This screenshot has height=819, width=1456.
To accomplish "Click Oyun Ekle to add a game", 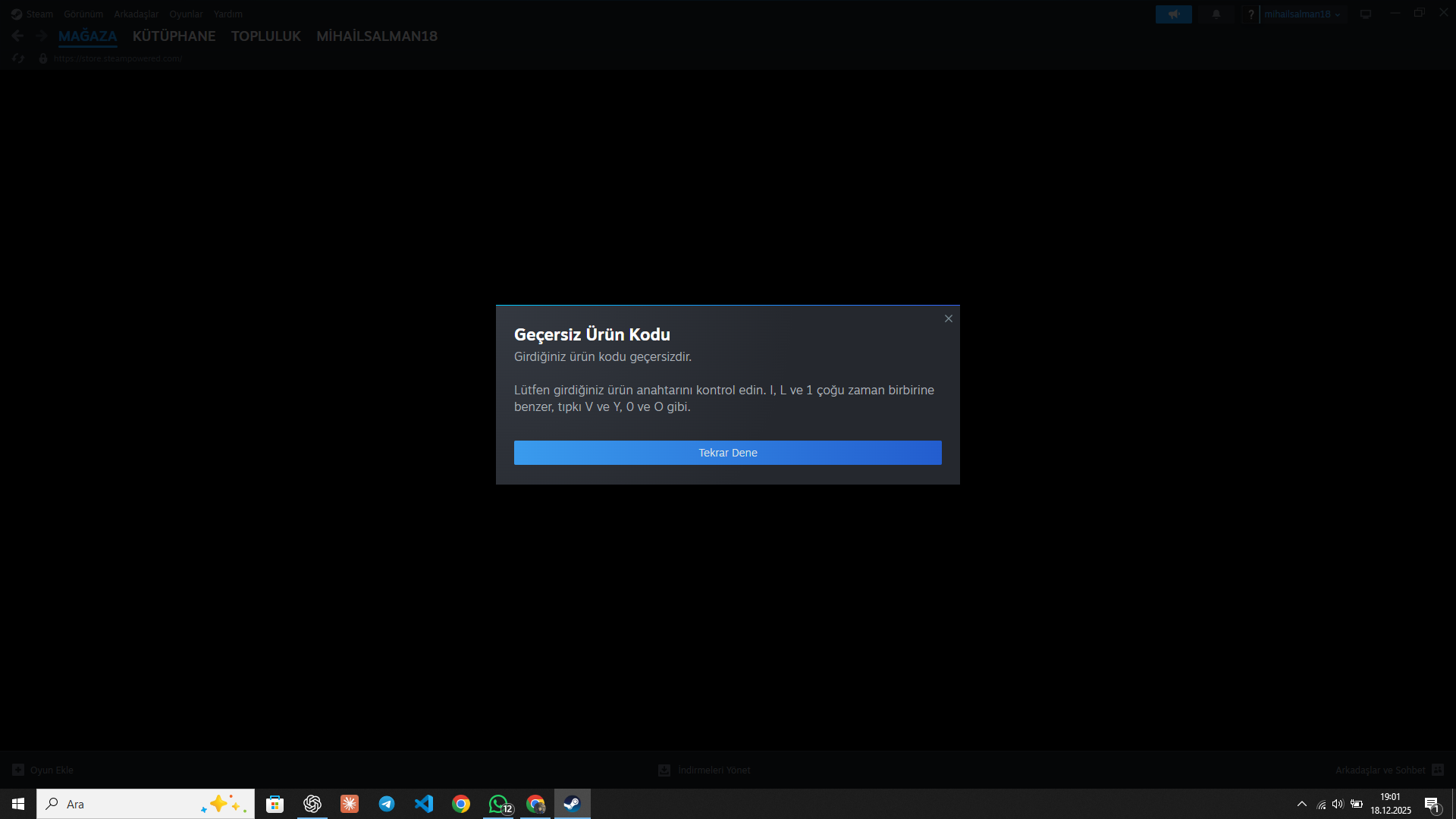I will pos(43,770).
